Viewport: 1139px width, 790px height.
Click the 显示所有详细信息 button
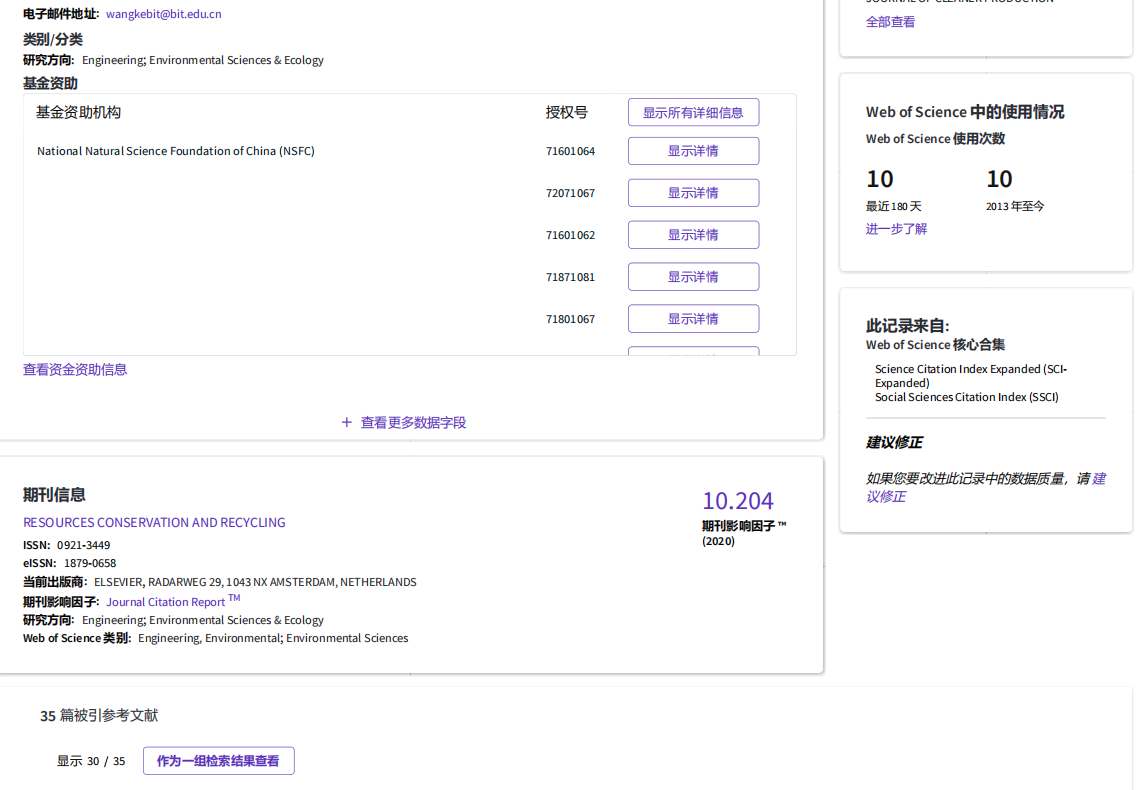[693, 113]
